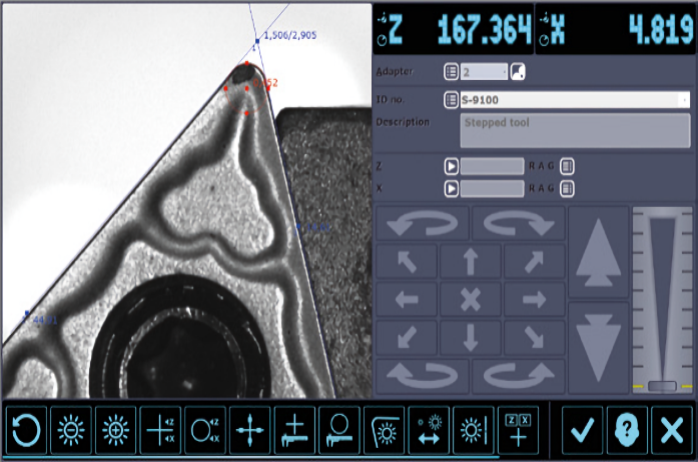Click the X readout showing 4.819

coord(661,29)
